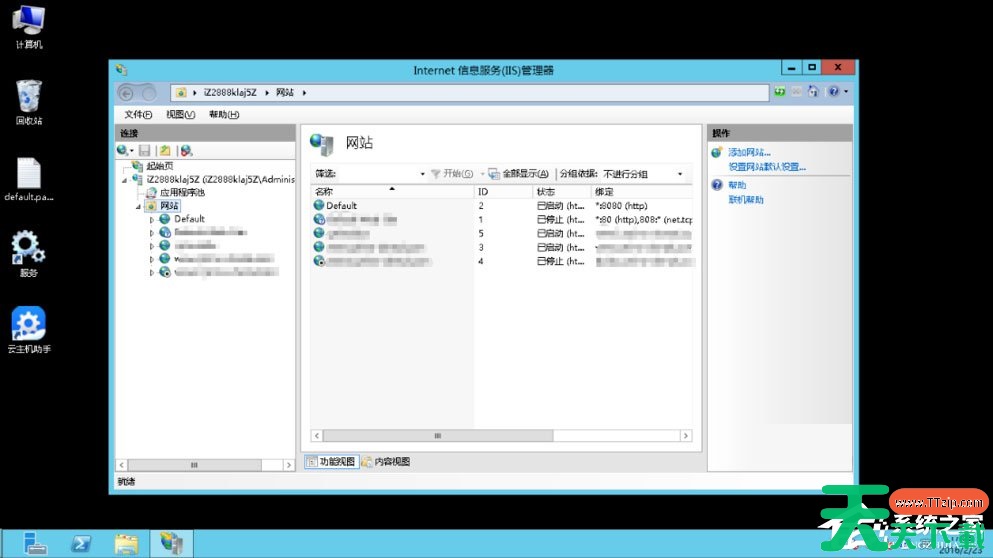Open the help question mark icon at top right
Image resolution: width=993 pixels, height=558 pixels.
tap(833, 92)
